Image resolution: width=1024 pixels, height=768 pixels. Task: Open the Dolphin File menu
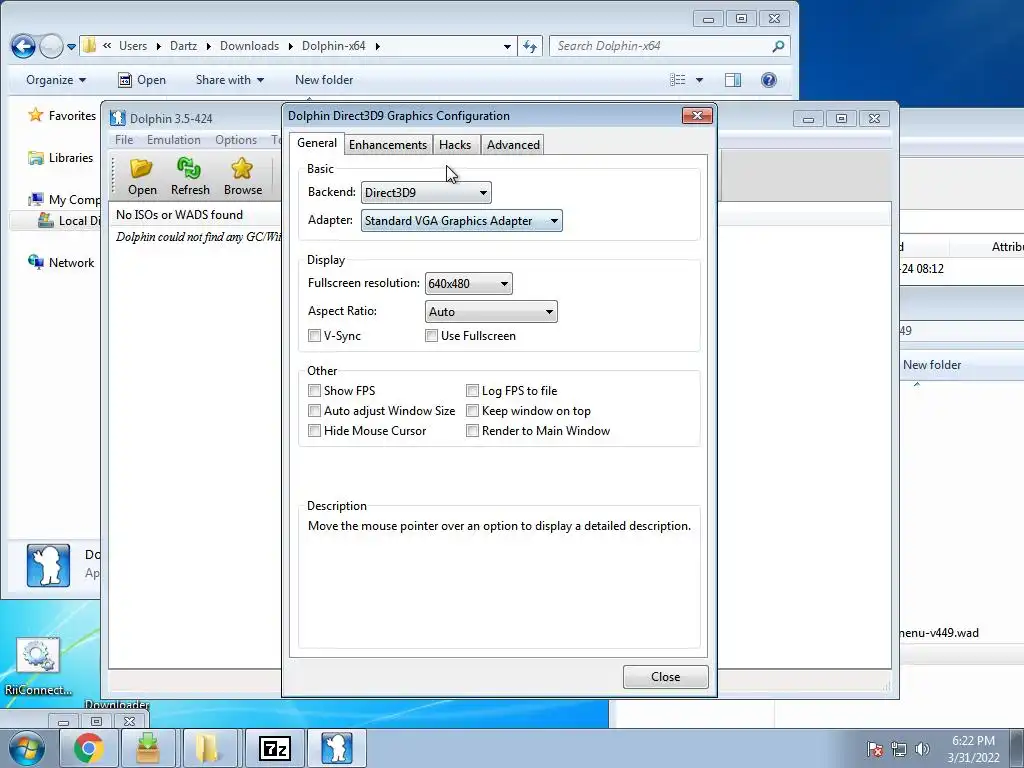click(x=123, y=140)
